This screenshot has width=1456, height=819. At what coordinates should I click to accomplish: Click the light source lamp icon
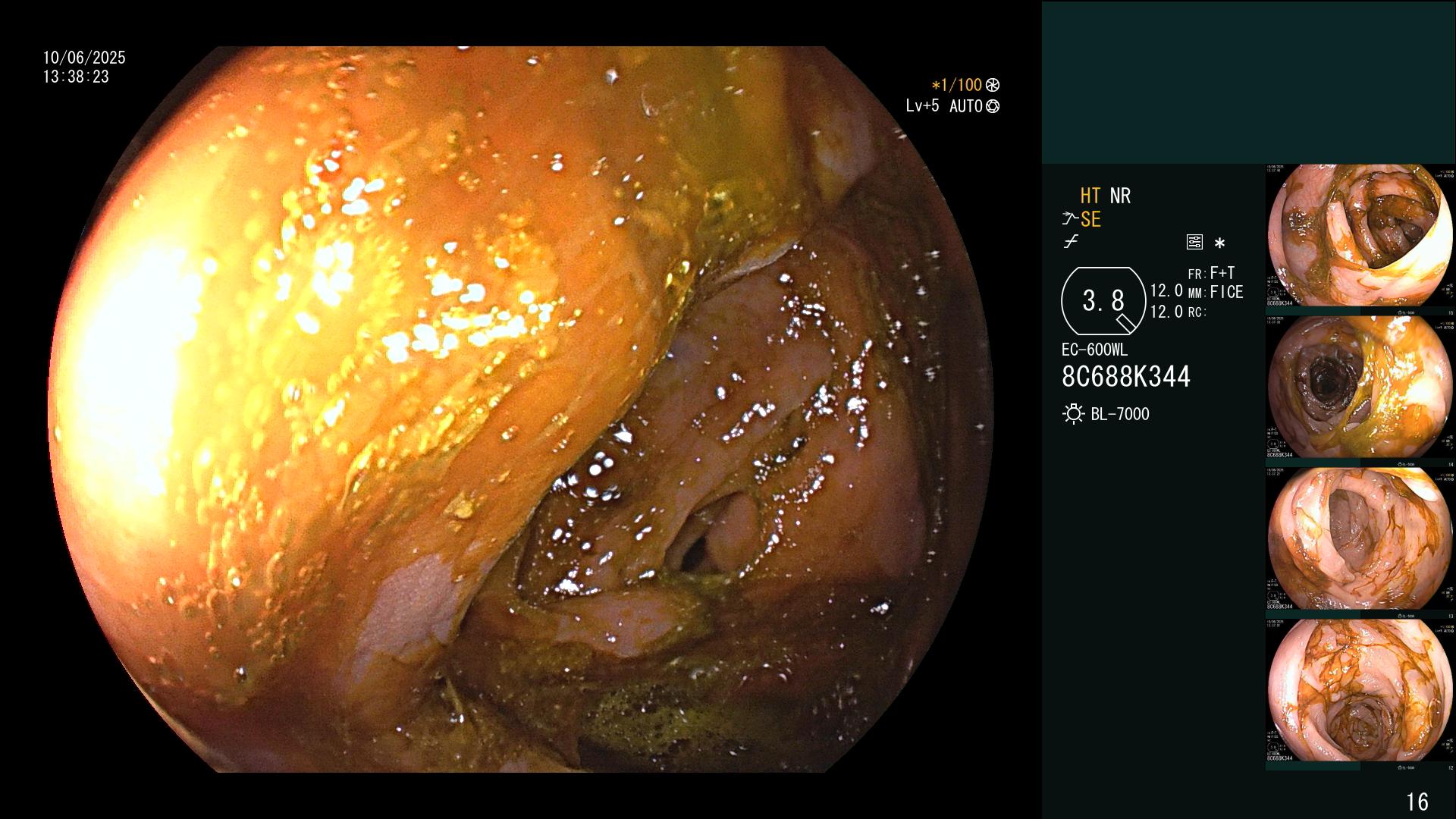coord(1073,414)
